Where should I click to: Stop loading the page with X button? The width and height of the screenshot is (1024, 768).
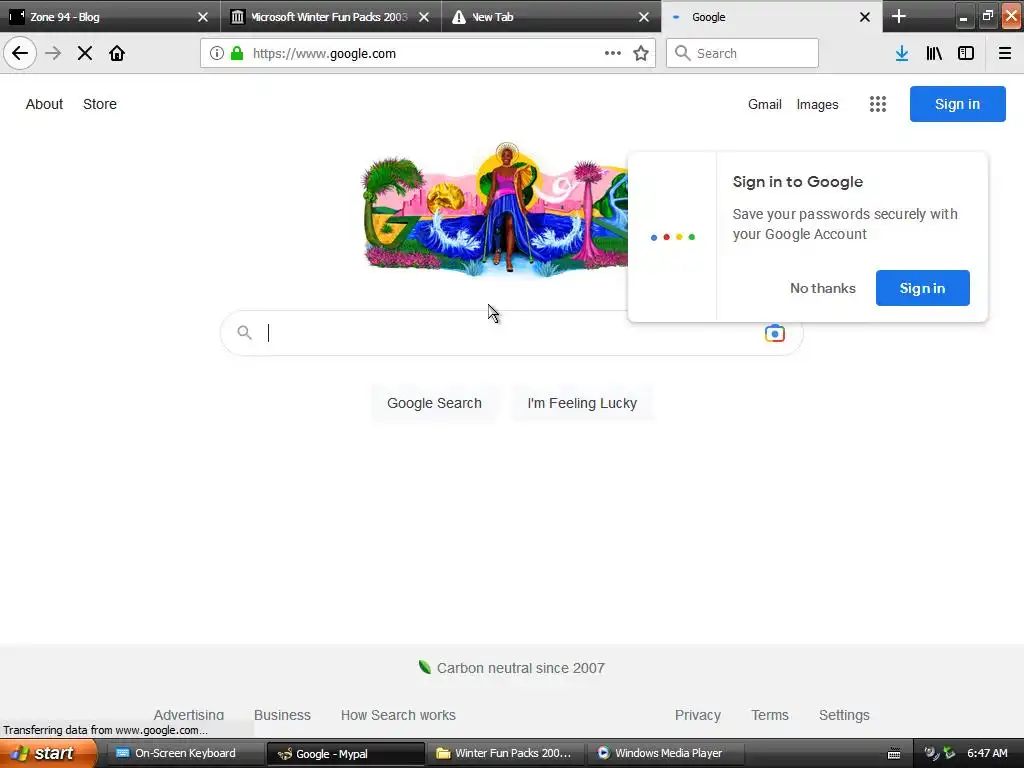pos(85,53)
